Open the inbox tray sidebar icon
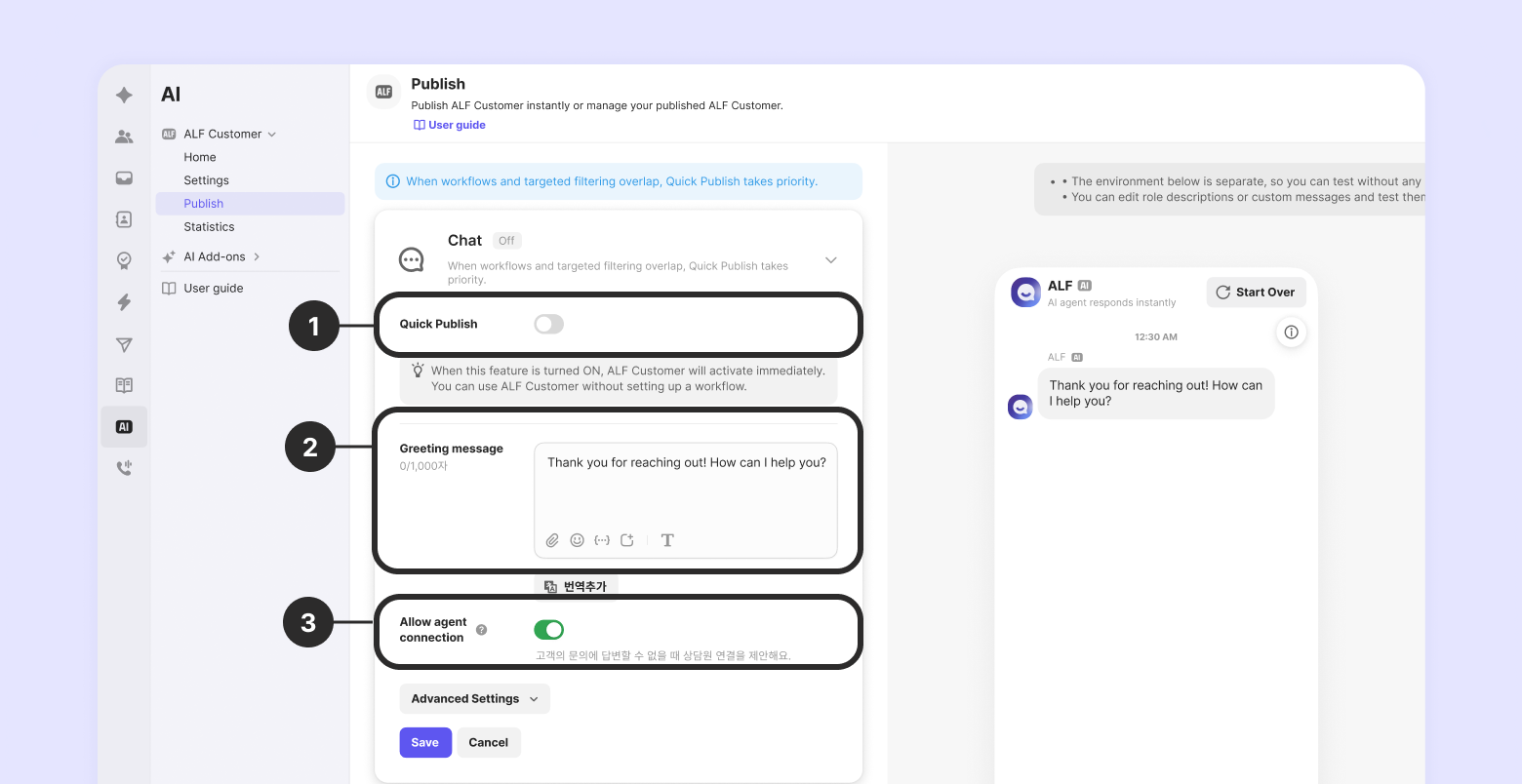The width and height of the screenshot is (1522, 784). click(124, 178)
